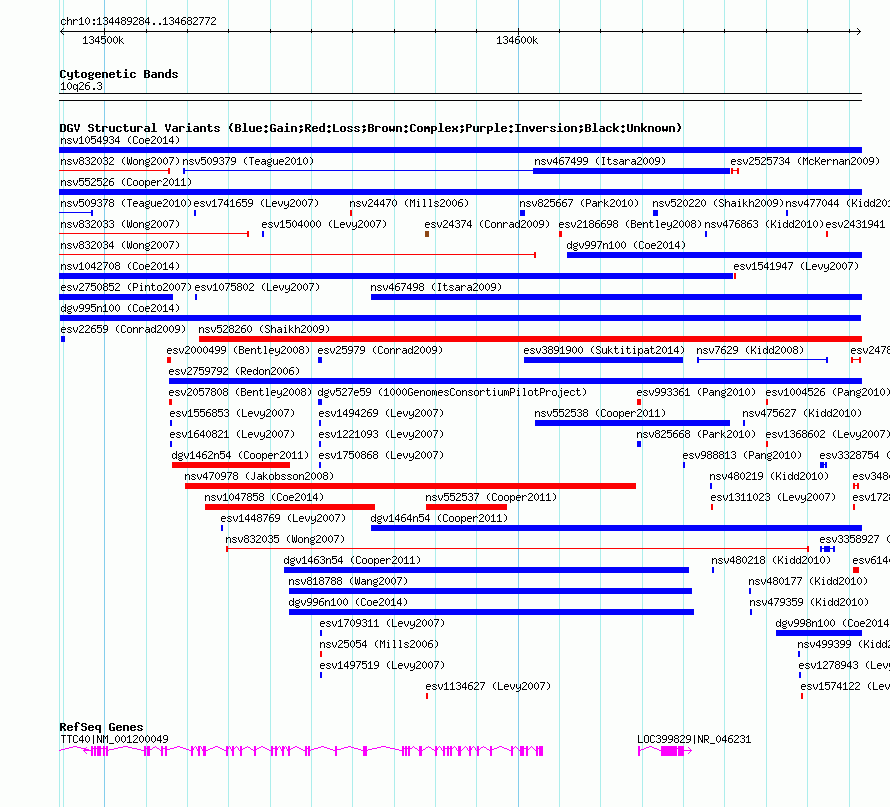Click nsv1047858 (Coe2014) label
Viewport: 890px width, 807px height.
point(264,497)
